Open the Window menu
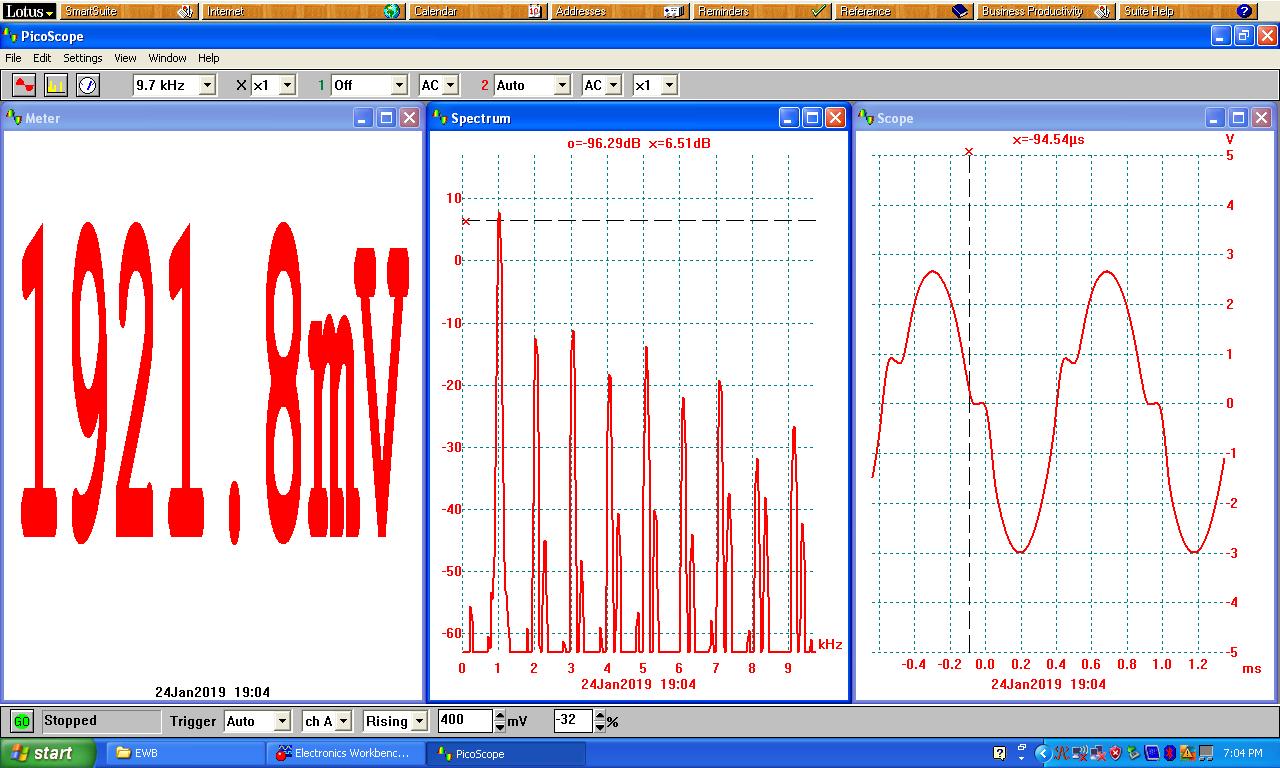This screenshot has width=1280, height=768. pos(167,58)
